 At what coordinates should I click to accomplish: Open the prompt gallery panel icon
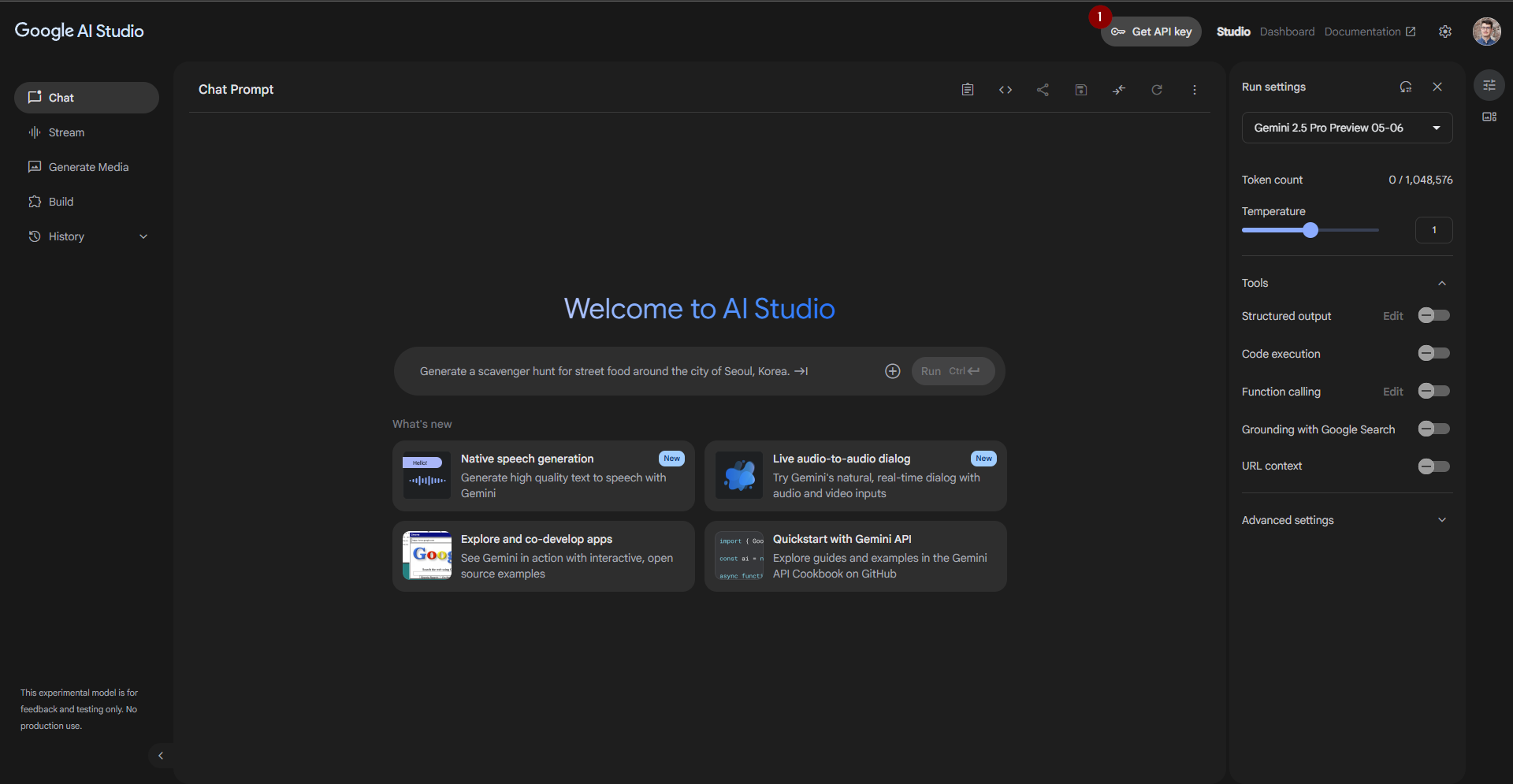(1489, 117)
